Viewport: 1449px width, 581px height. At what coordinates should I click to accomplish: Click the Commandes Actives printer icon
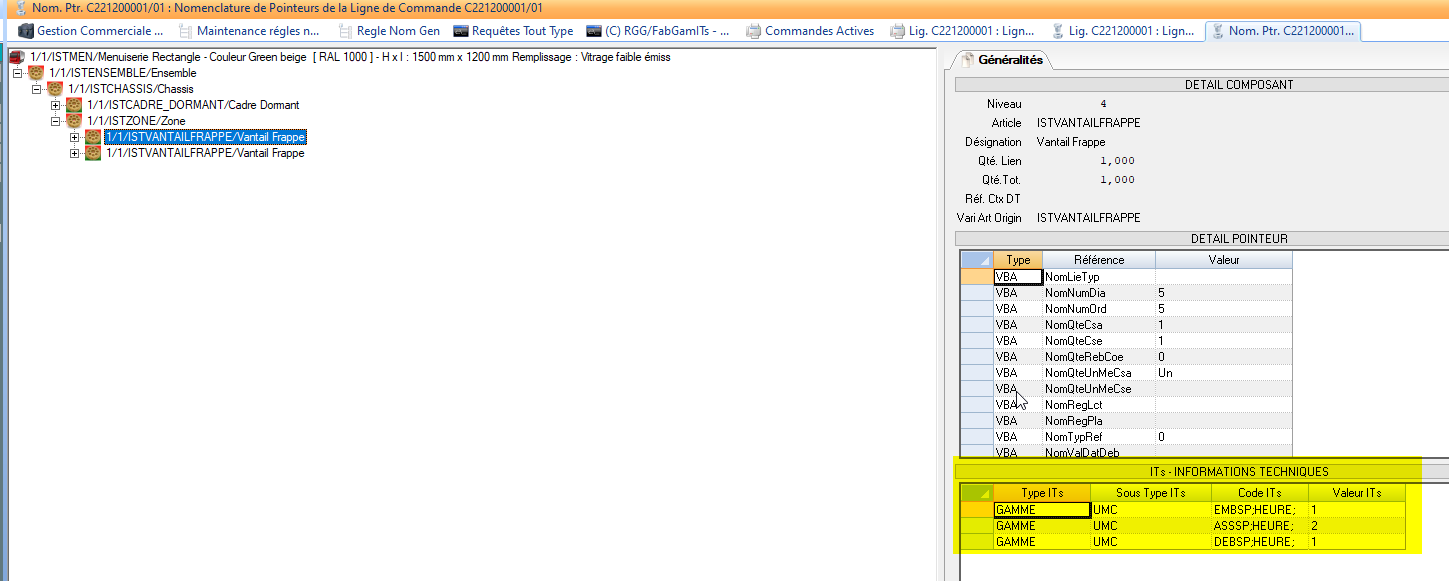click(x=753, y=31)
